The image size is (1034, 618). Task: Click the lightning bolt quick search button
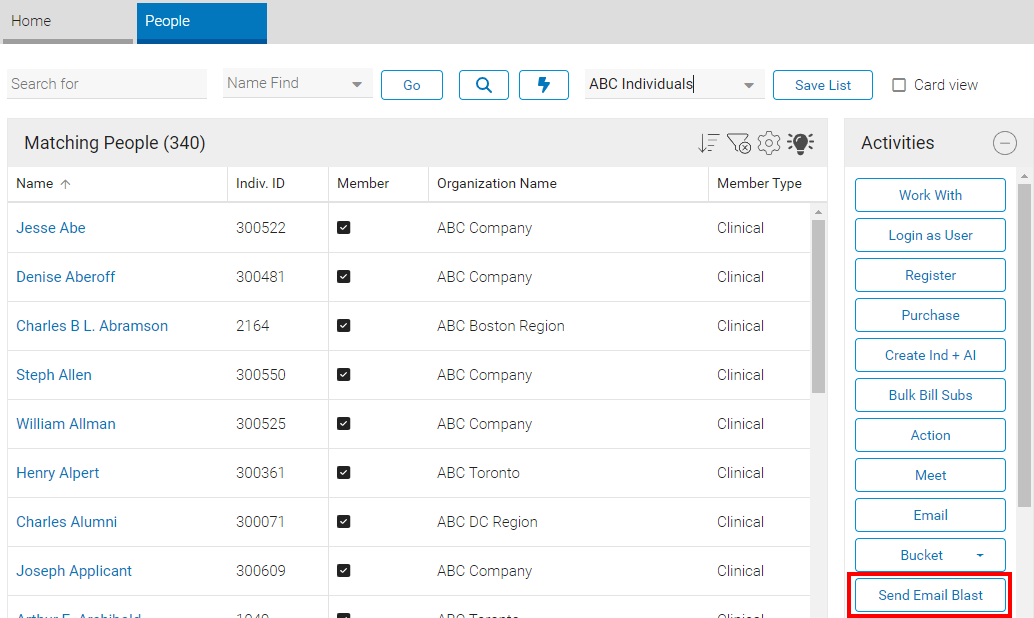(x=543, y=85)
